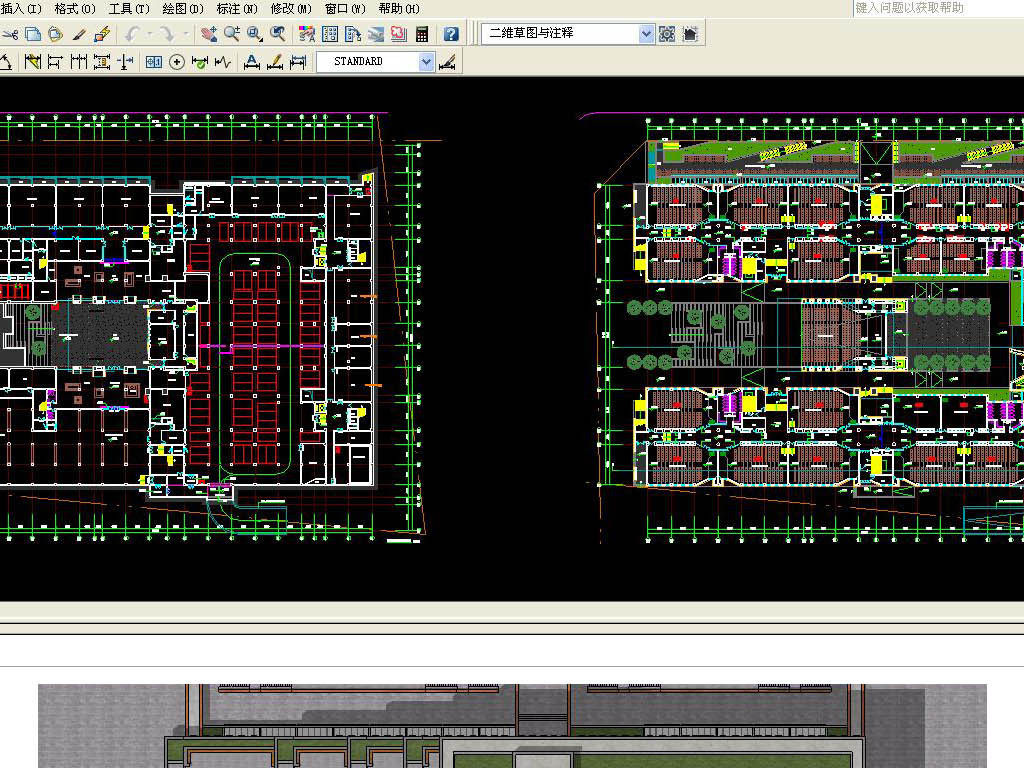This screenshot has height=768, width=1024.
Task: Open the 修改(M) menu
Action: [x=290, y=9]
